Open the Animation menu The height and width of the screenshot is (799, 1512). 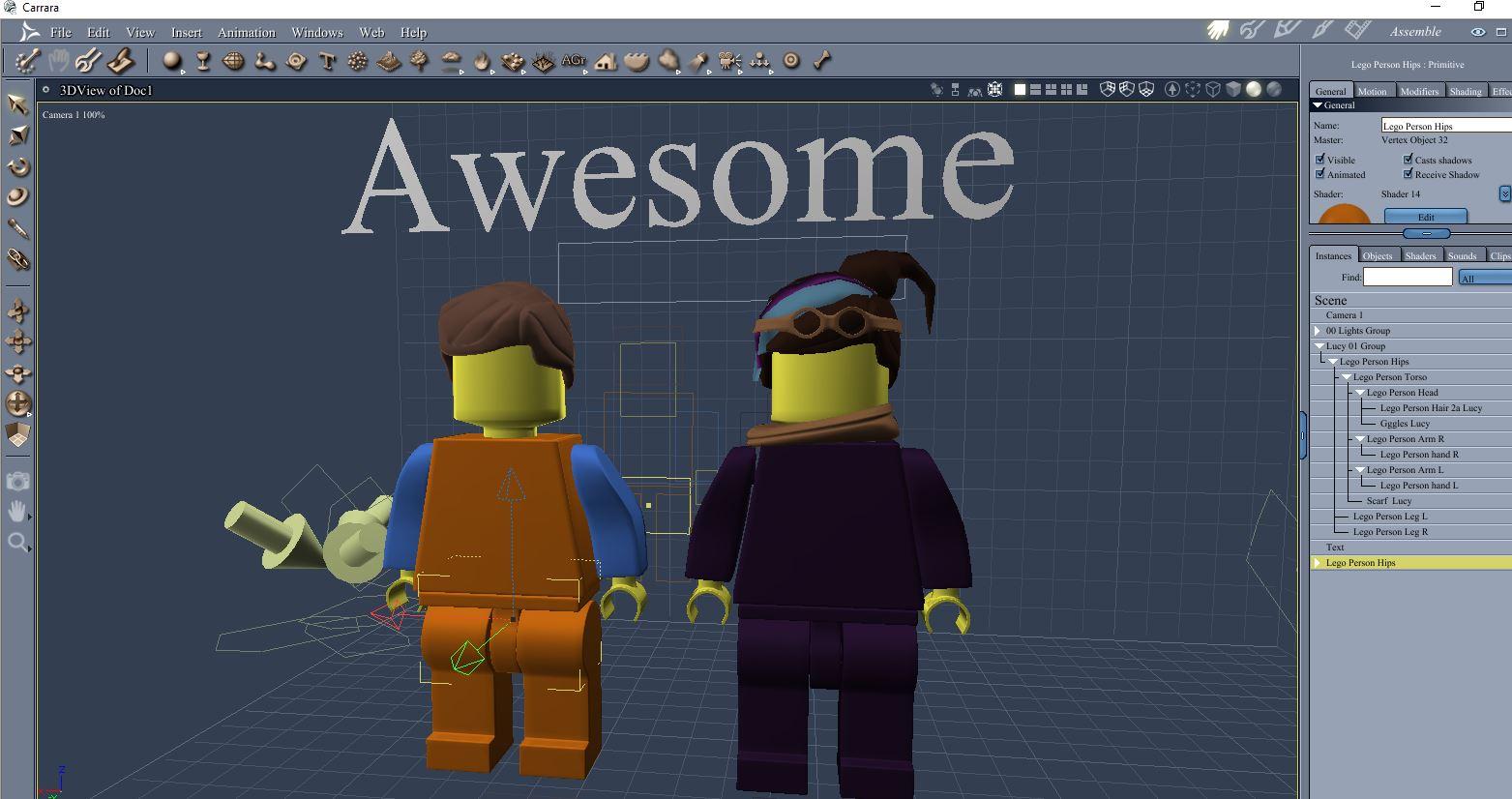click(x=247, y=32)
